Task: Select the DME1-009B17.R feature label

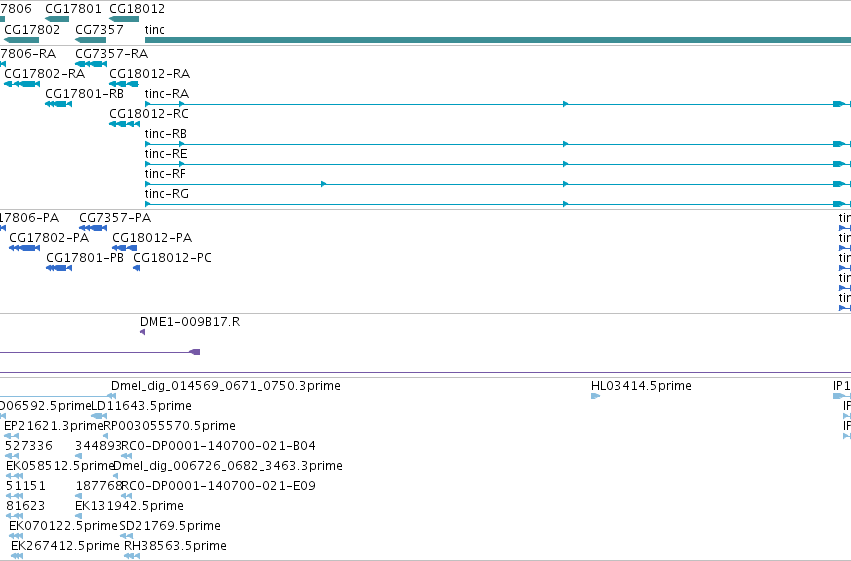Action: (x=190, y=322)
